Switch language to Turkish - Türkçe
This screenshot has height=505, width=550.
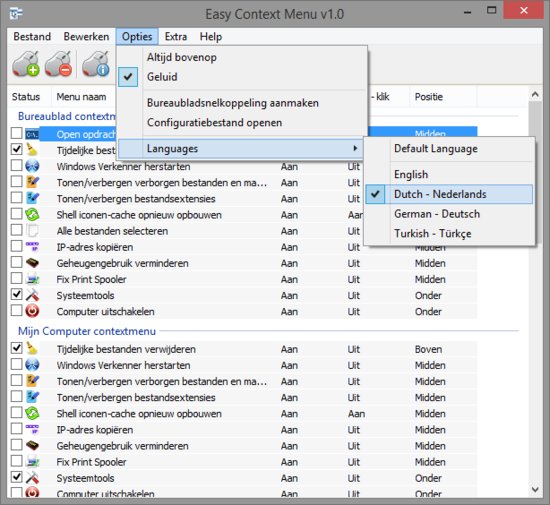click(x=449, y=233)
